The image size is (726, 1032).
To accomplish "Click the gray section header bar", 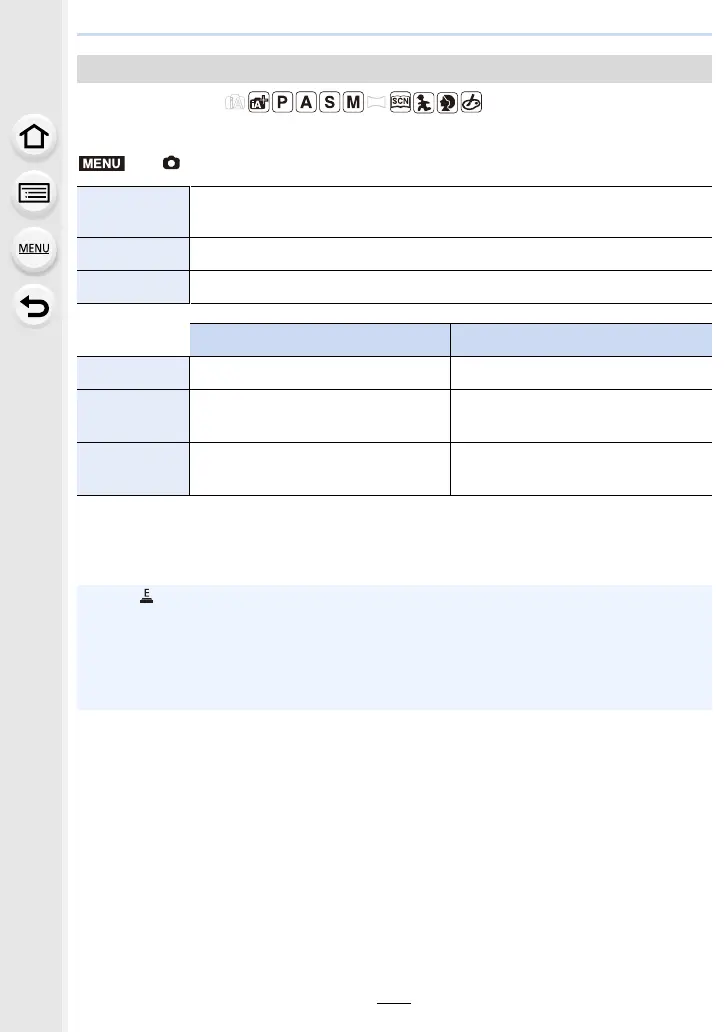I will 394,69.
